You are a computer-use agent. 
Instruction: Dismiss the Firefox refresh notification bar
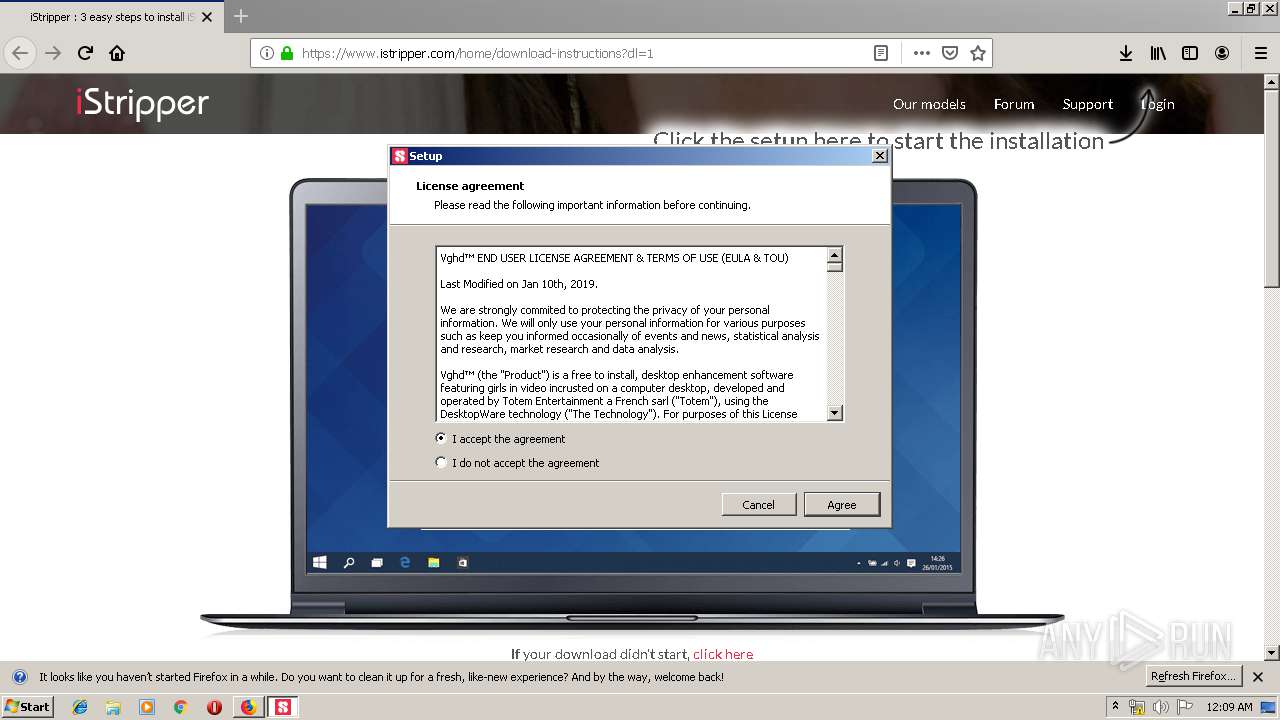(x=1258, y=677)
